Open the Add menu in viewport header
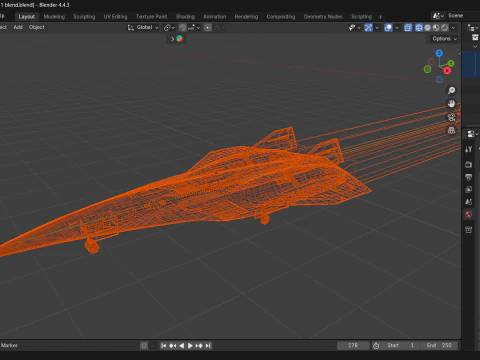 18,27
